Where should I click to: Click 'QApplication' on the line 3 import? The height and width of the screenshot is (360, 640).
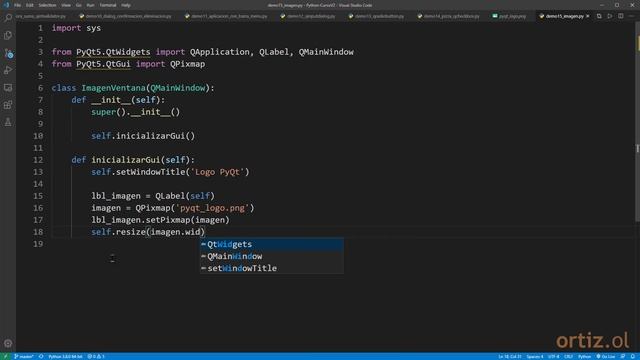(220, 52)
